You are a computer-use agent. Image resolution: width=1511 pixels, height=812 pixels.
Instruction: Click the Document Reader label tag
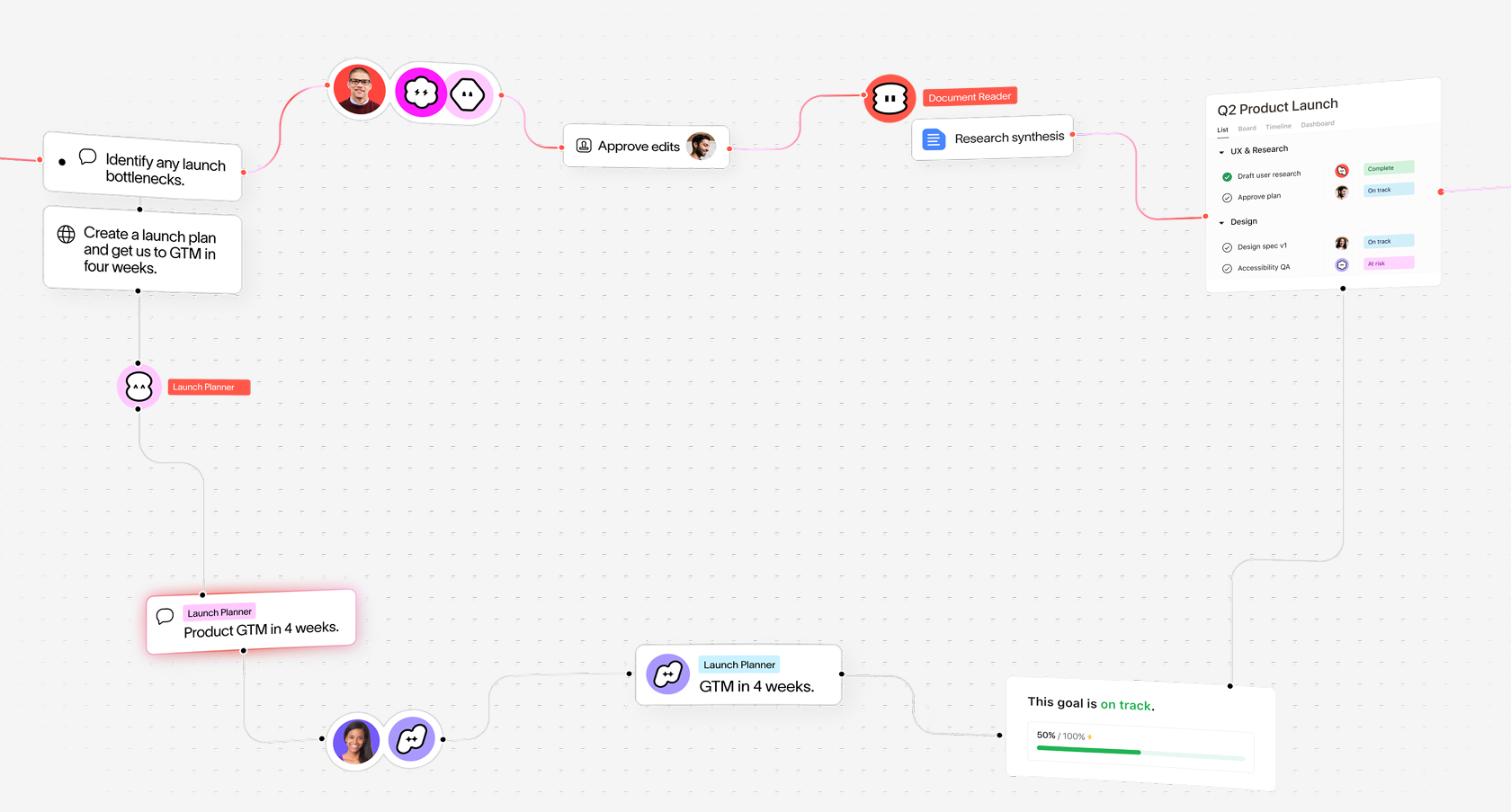tap(970, 96)
